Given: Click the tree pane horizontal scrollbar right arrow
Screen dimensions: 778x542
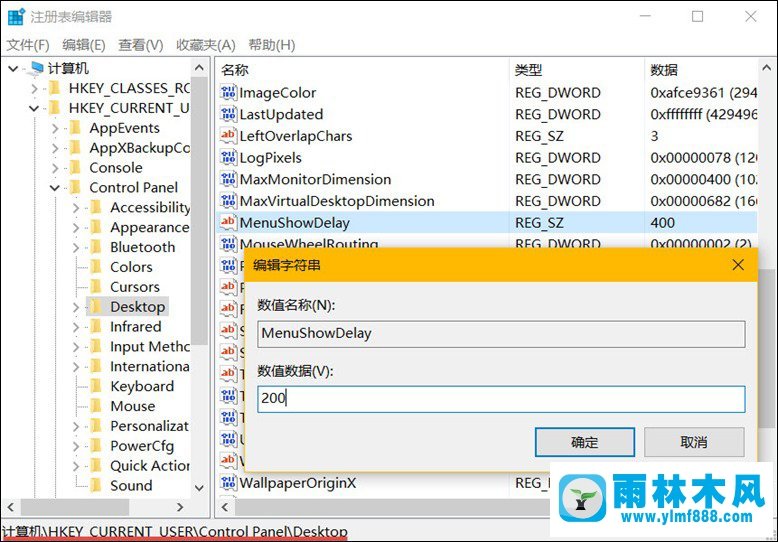Looking at the screenshot, I should click(180, 507).
